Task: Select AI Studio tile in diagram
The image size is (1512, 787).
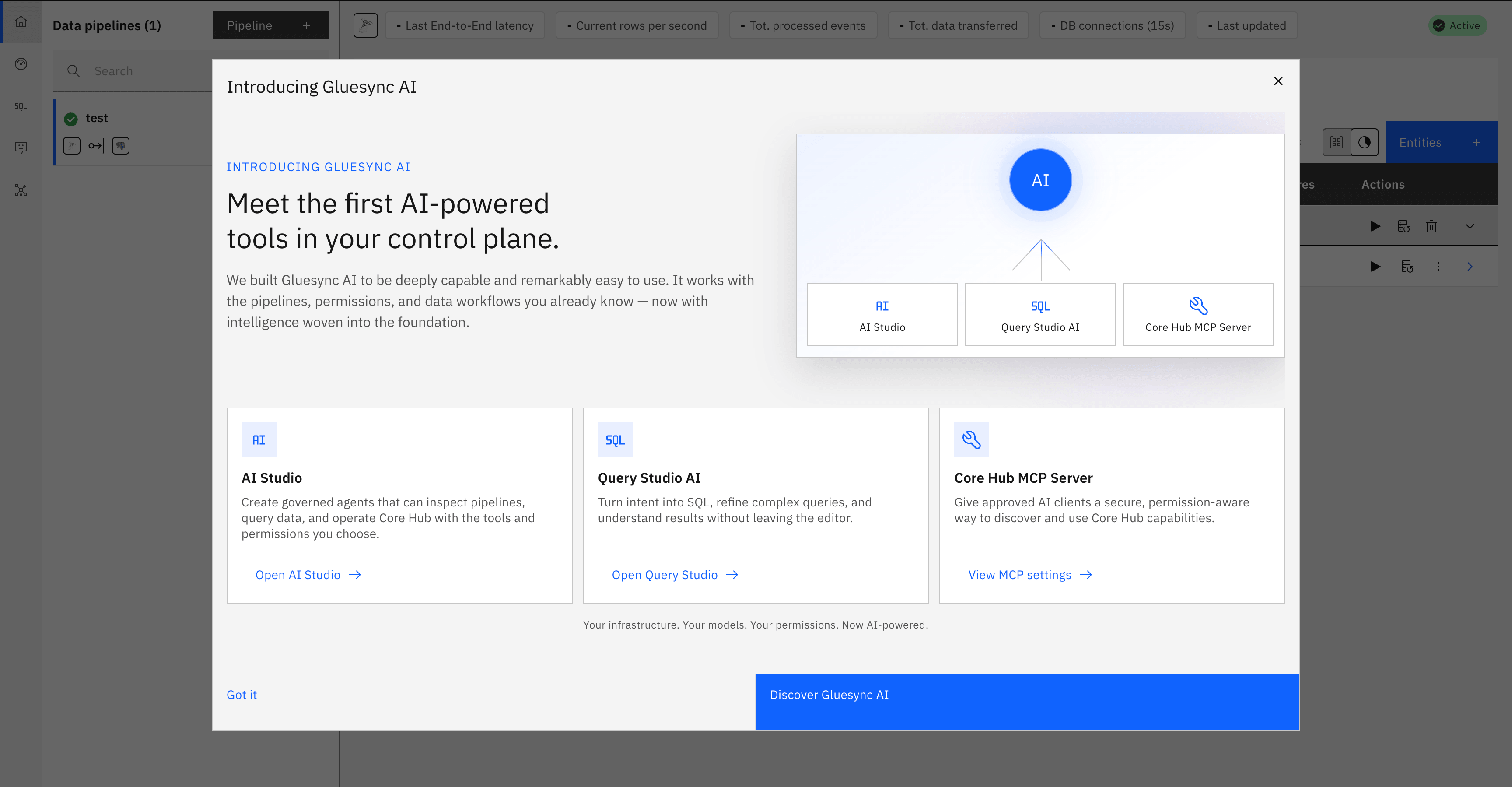Action: pos(882,315)
